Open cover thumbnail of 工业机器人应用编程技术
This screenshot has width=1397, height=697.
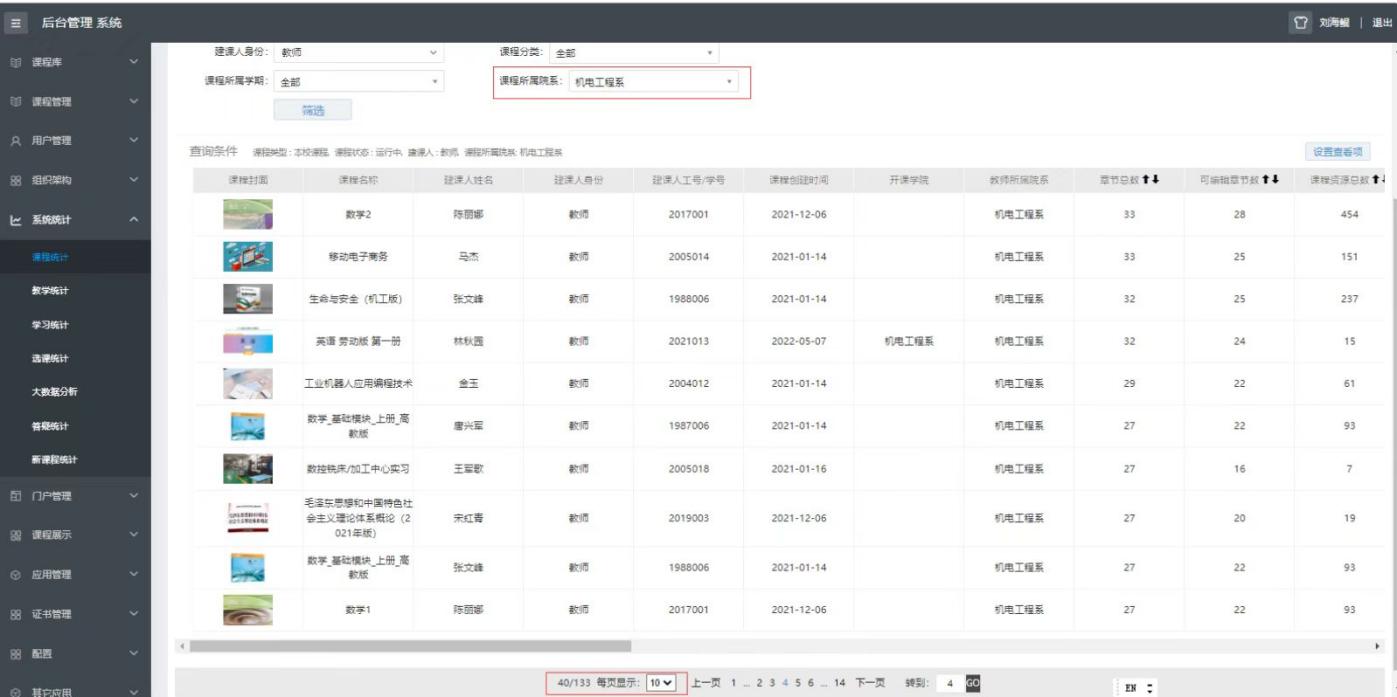pos(248,383)
